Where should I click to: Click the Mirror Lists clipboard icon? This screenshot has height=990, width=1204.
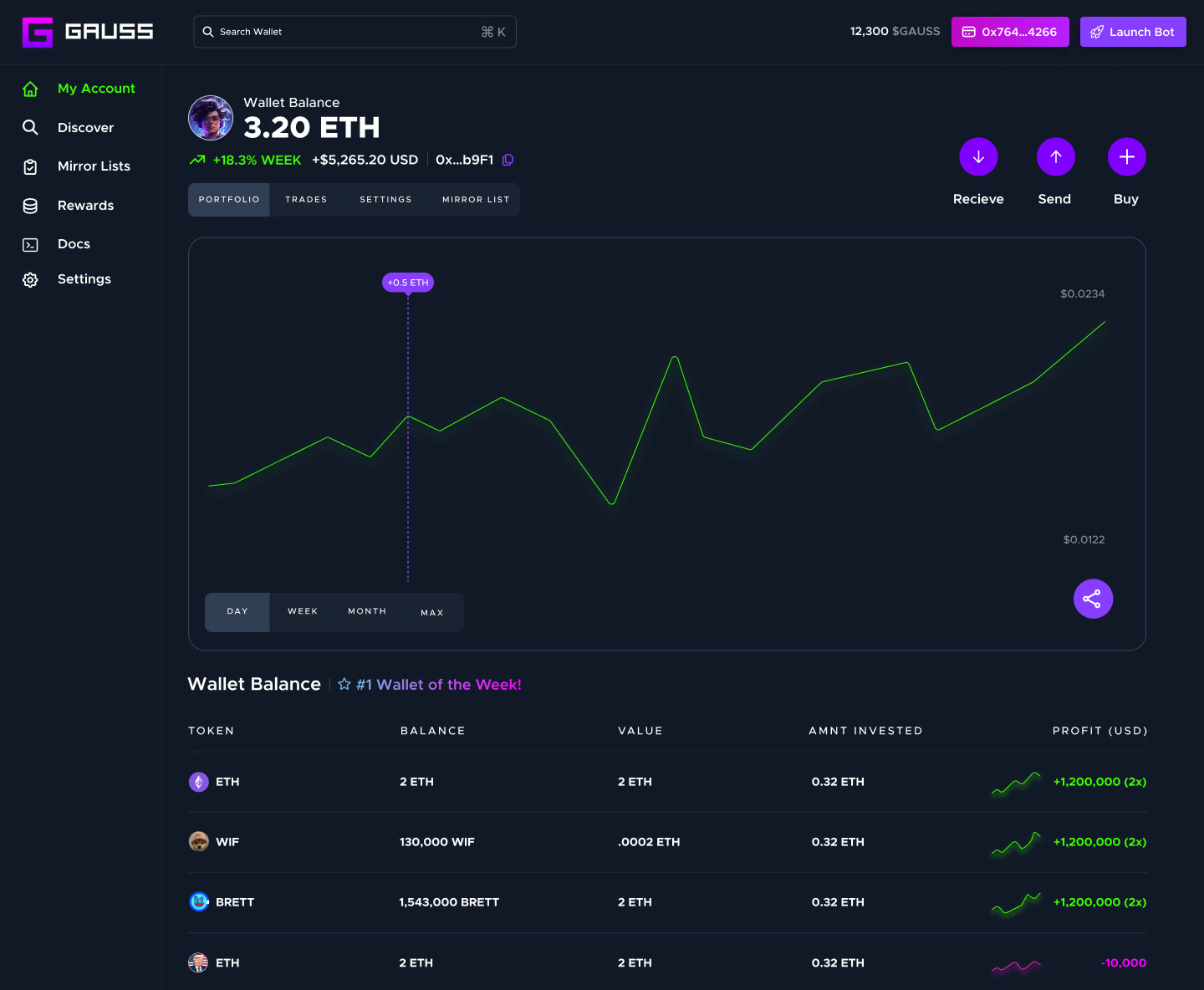(30, 166)
